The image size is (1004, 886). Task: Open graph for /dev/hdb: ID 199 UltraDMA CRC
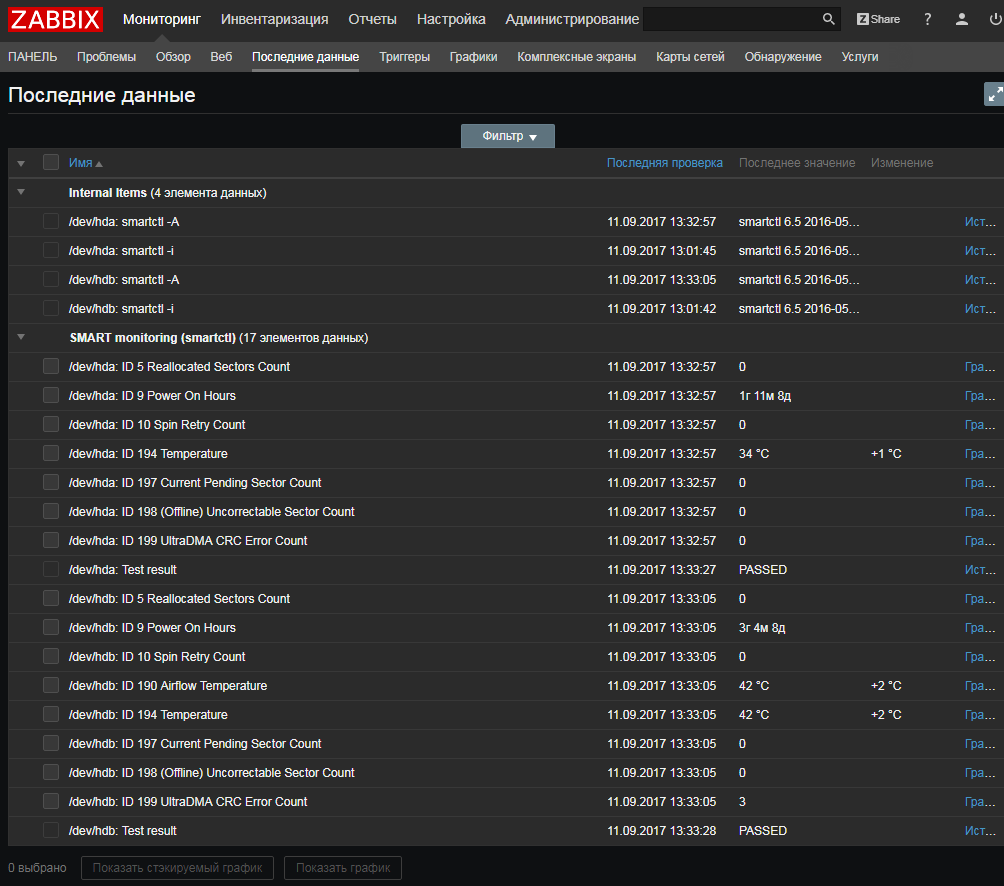(x=980, y=802)
